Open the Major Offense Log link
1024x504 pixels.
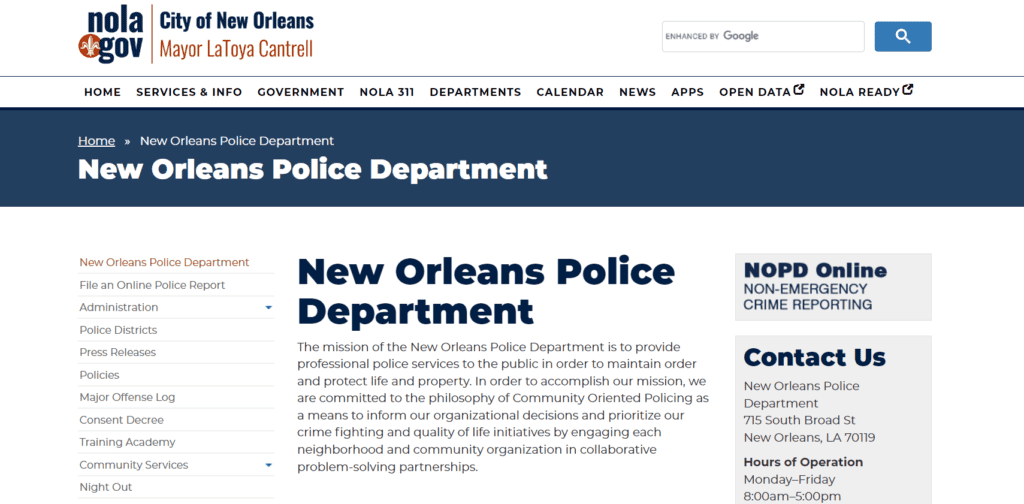point(127,398)
